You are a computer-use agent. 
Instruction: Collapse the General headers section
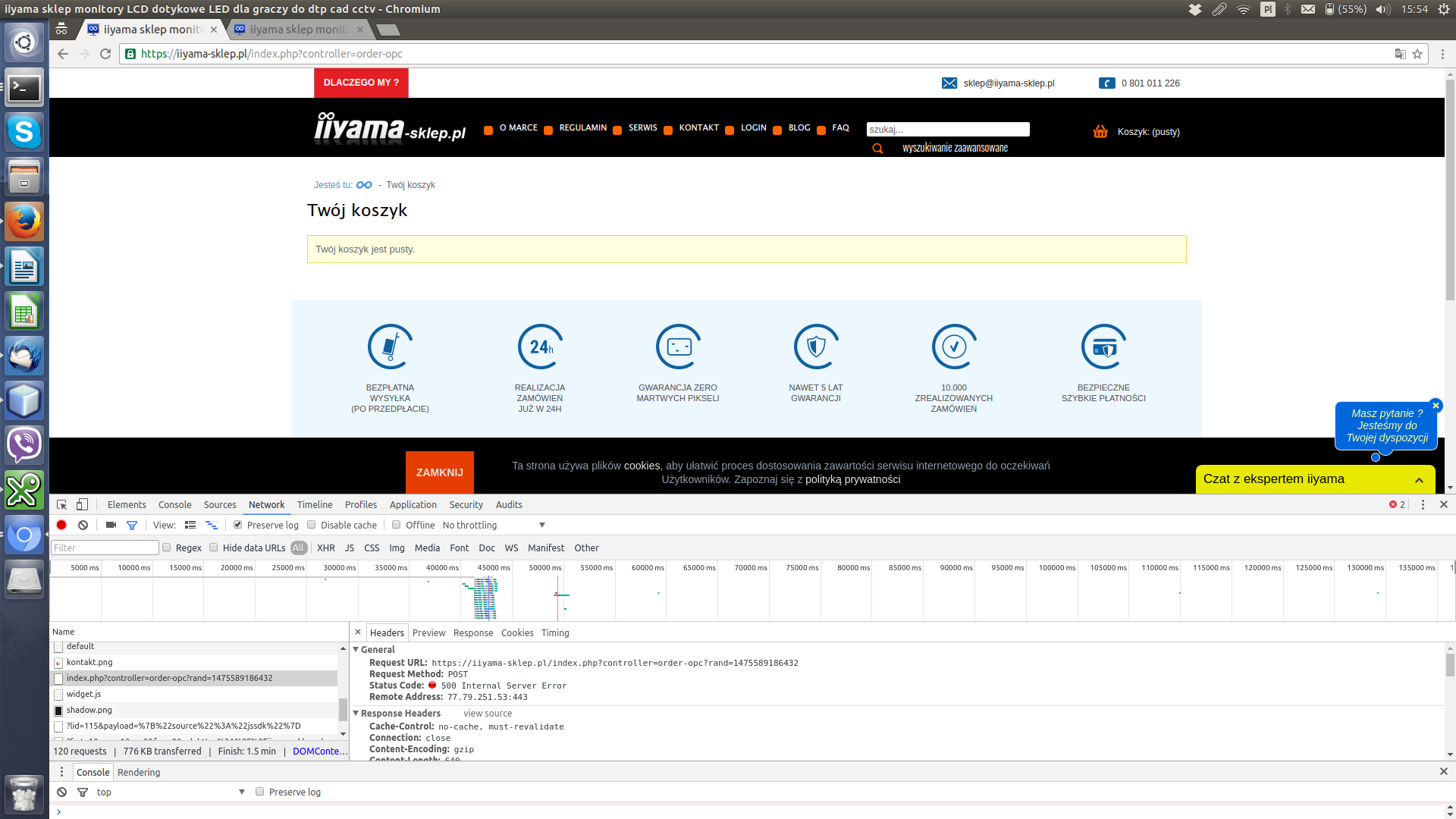pyautogui.click(x=356, y=650)
